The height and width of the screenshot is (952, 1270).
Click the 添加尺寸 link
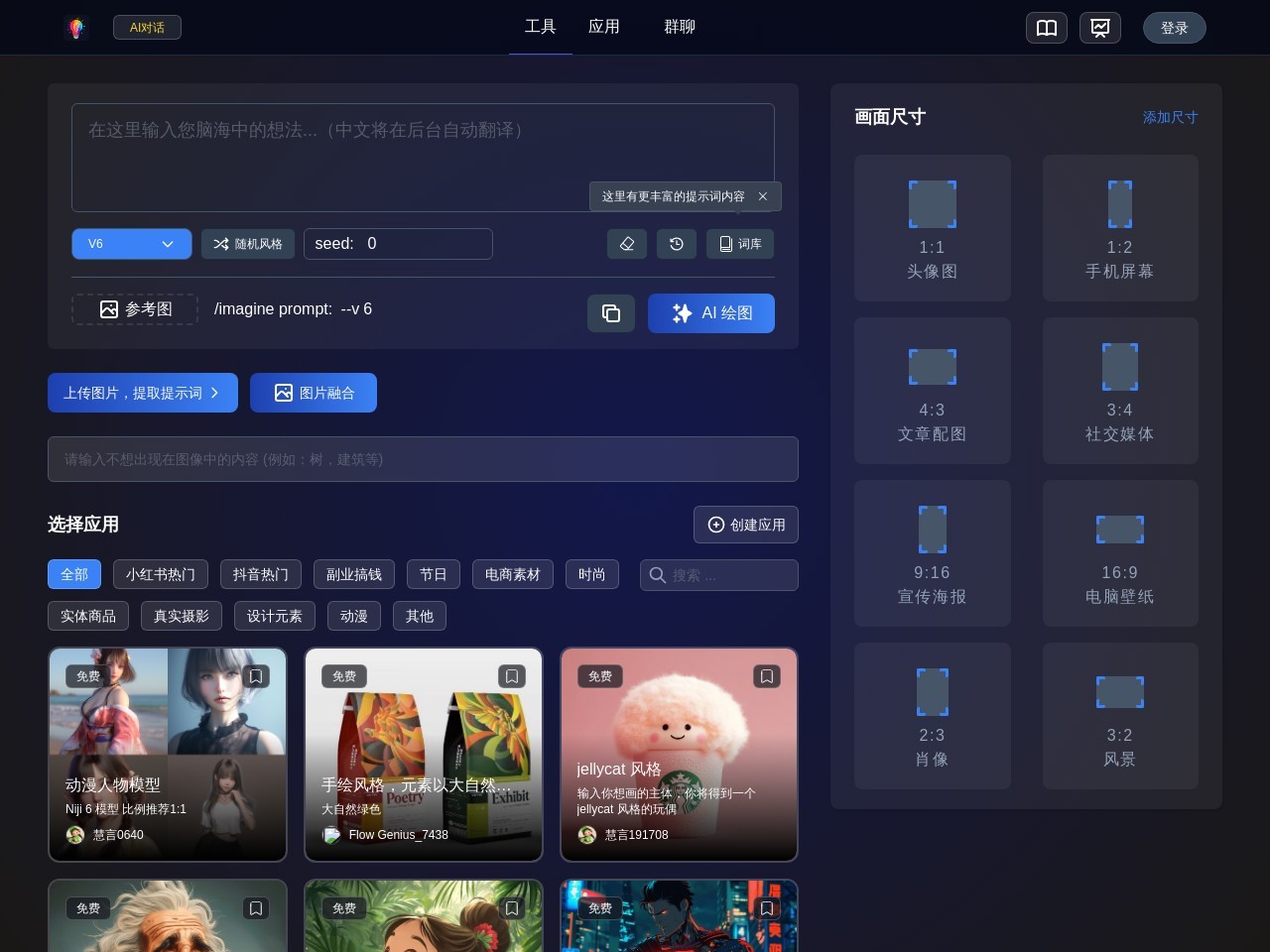click(1170, 117)
